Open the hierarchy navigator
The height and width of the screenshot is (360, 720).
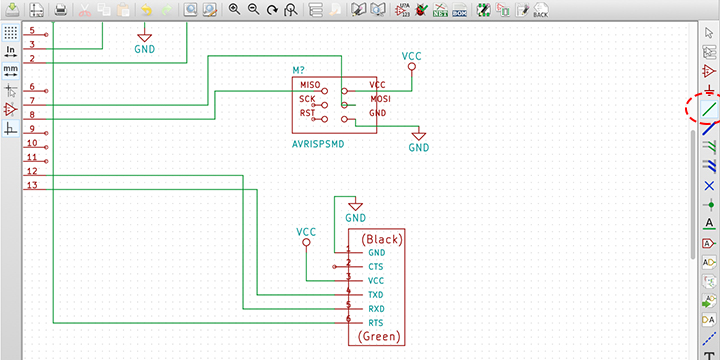pos(315,9)
